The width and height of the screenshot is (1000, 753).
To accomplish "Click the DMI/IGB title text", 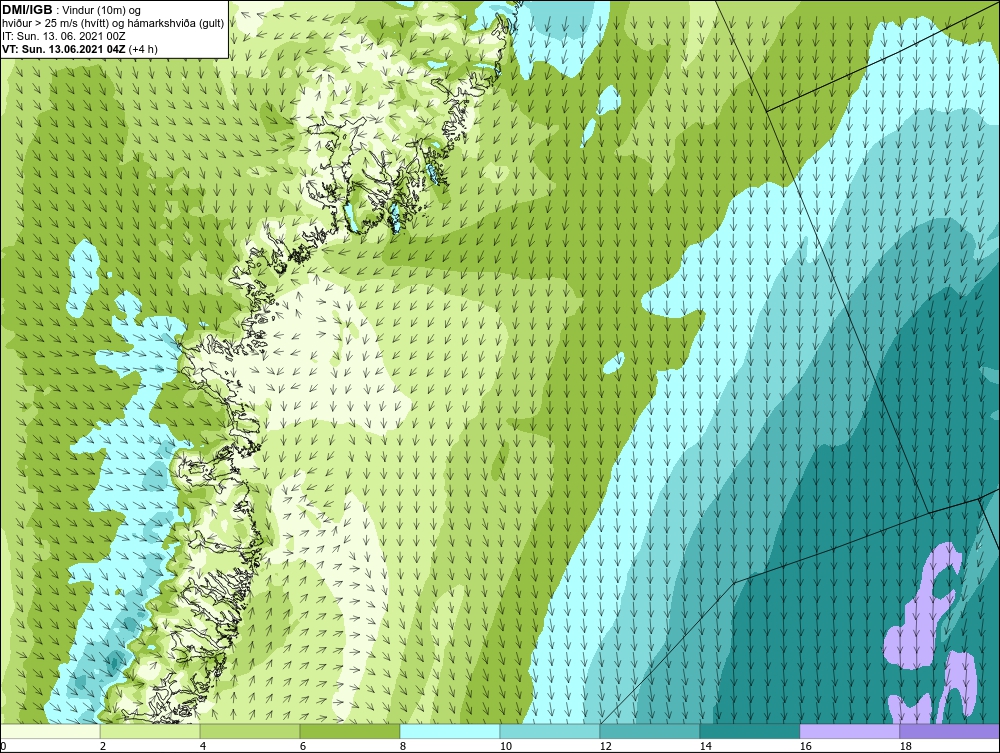I will 27,10.
